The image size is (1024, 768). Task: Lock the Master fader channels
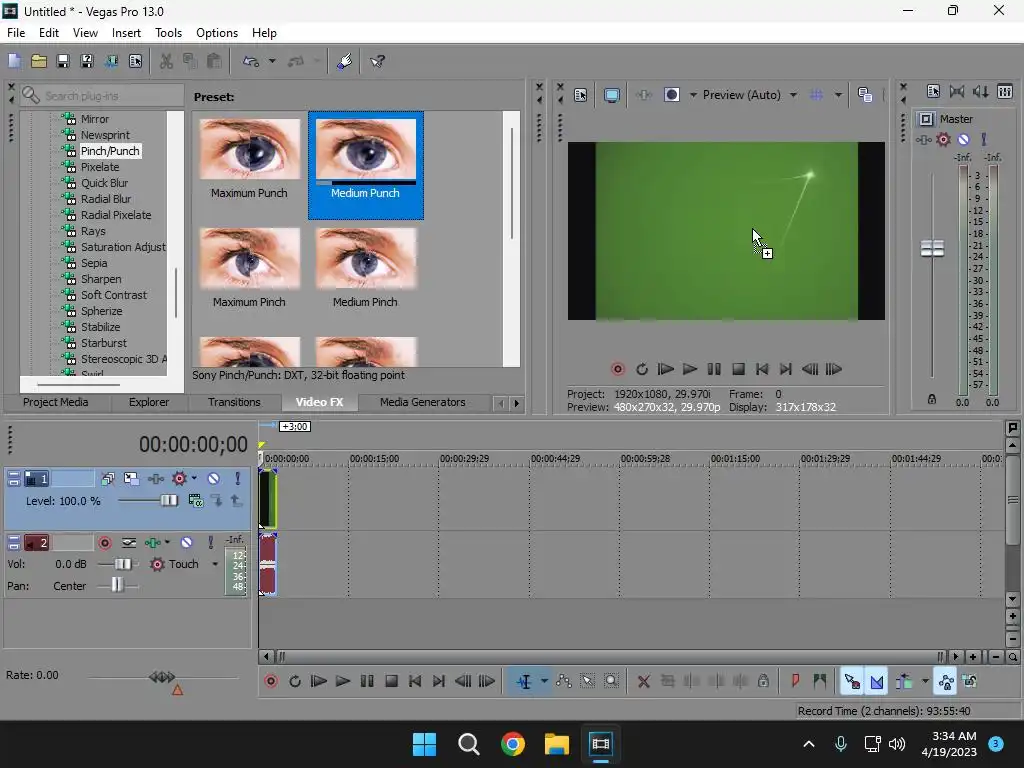tap(932, 399)
